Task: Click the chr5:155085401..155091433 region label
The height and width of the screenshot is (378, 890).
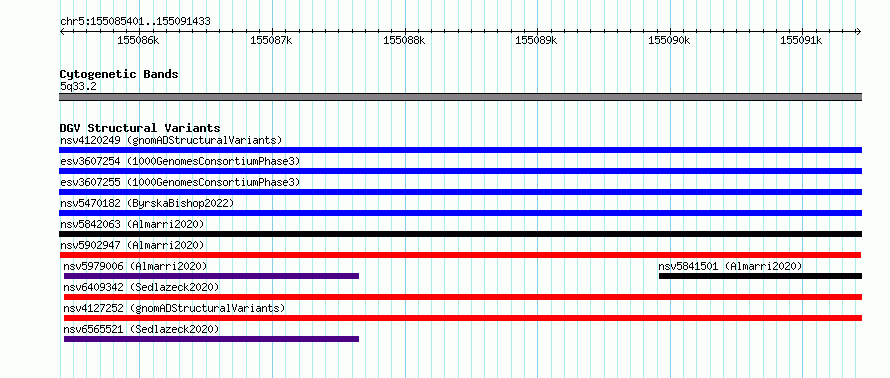Action: [135, 22]
